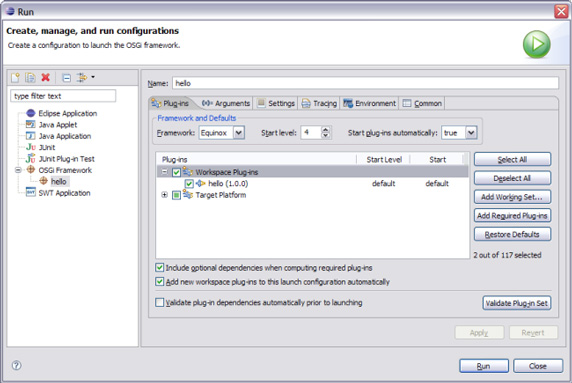Image resolution: width=572 pixels, height=383 pixels.
Task: Toggle Add new workspace plug-ins automatically checkbox
Action: (x=159, y=282)
